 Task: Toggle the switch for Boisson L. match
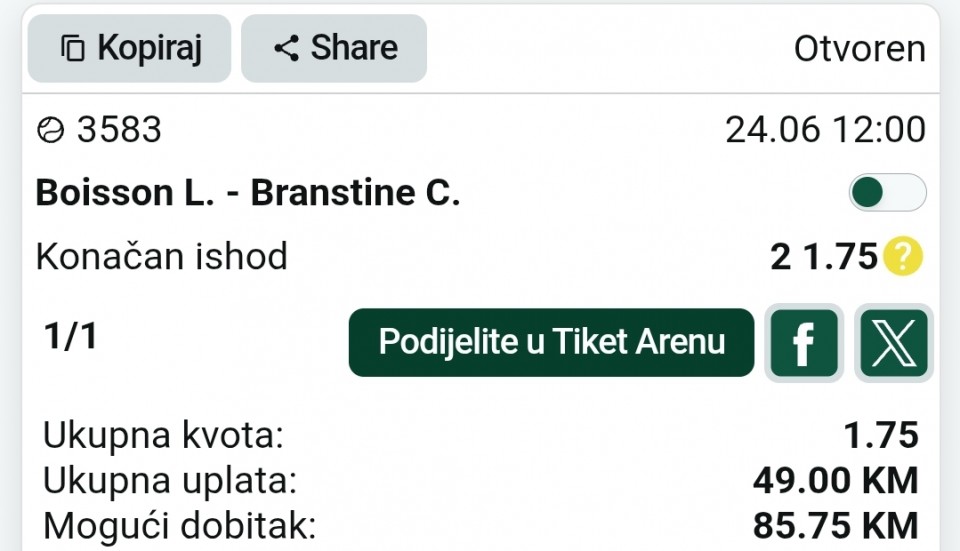click(887, 192)
